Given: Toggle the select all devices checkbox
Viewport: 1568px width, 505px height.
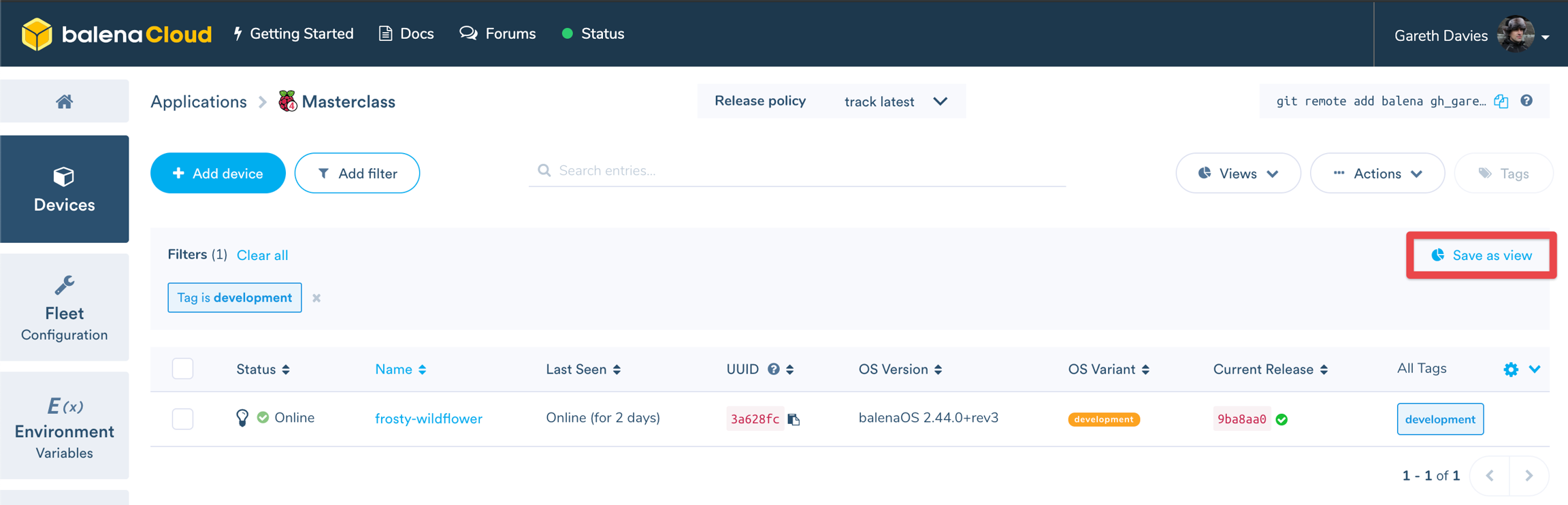Looking at the screenshot, I should click(182, 369).
